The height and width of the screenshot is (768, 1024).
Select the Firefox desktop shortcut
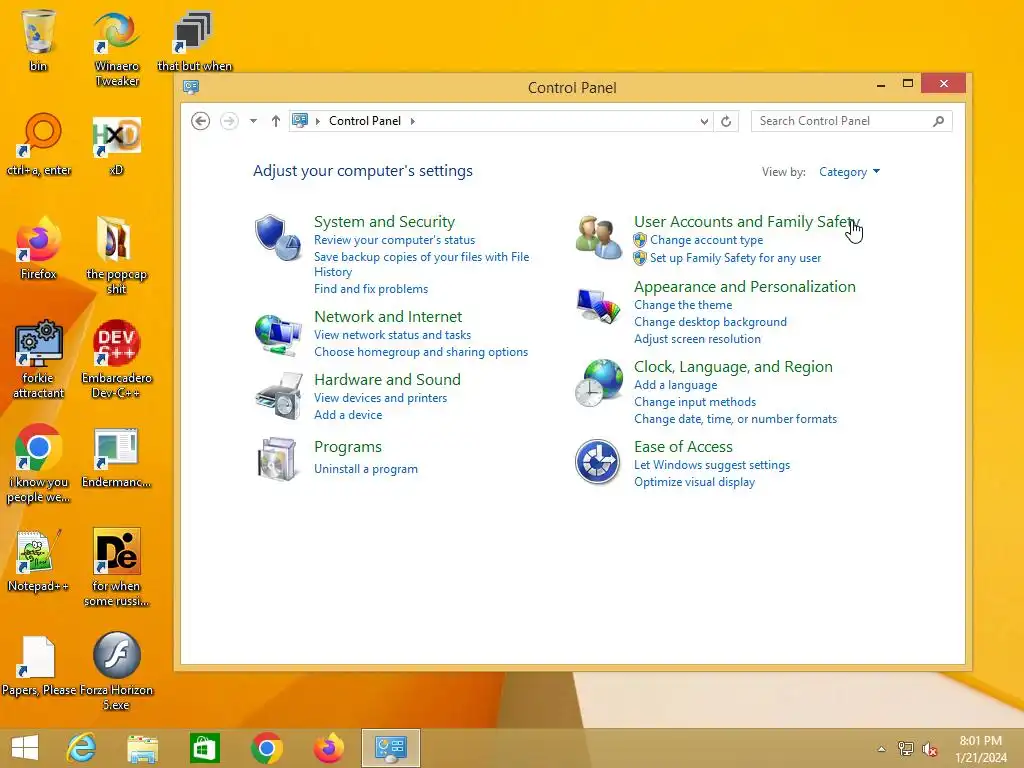tap(39, 248)
